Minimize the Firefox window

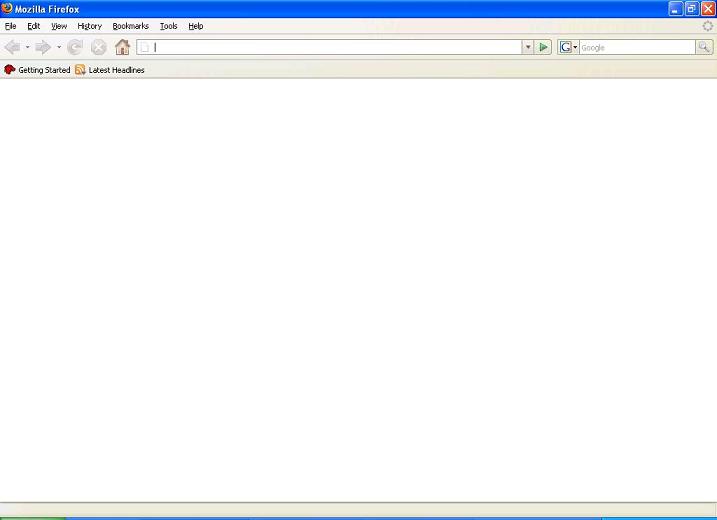pyautogui.click(x=676, y=9)
